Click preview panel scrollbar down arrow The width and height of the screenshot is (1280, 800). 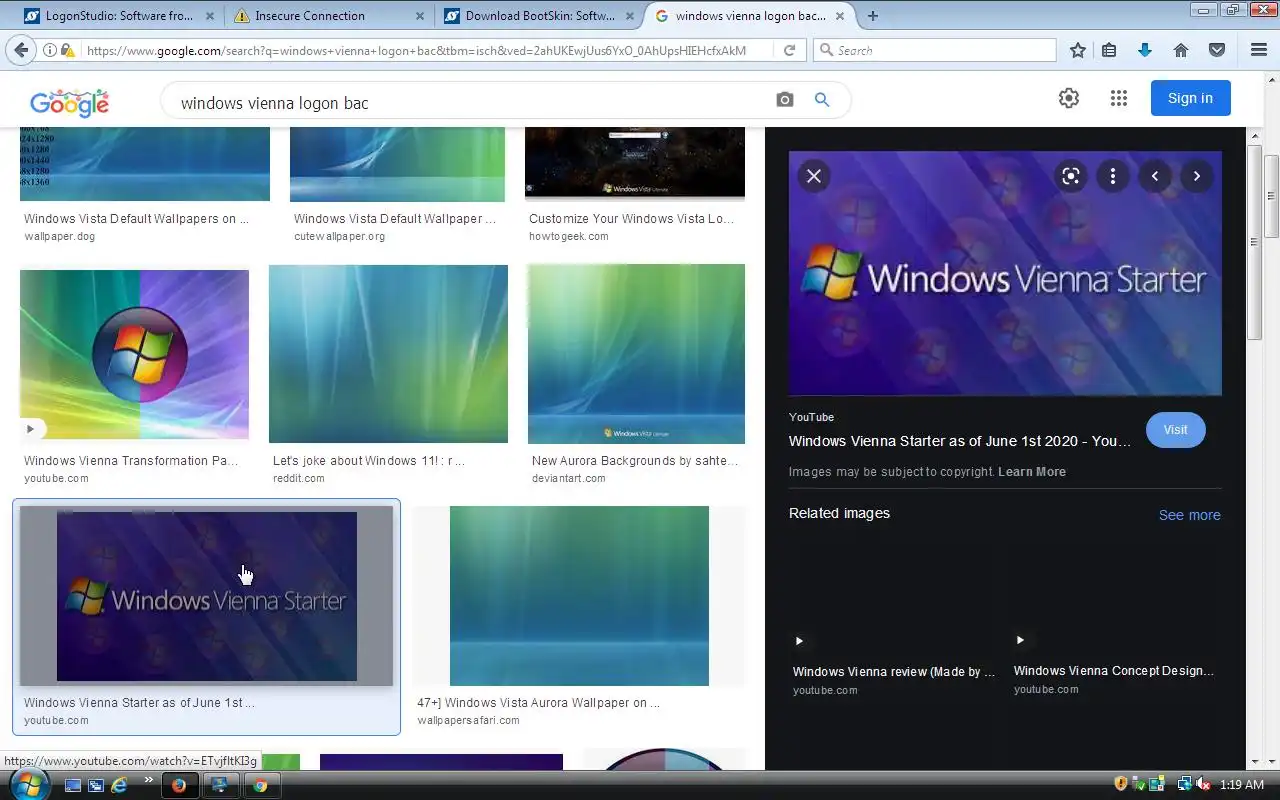[1255, 761]
